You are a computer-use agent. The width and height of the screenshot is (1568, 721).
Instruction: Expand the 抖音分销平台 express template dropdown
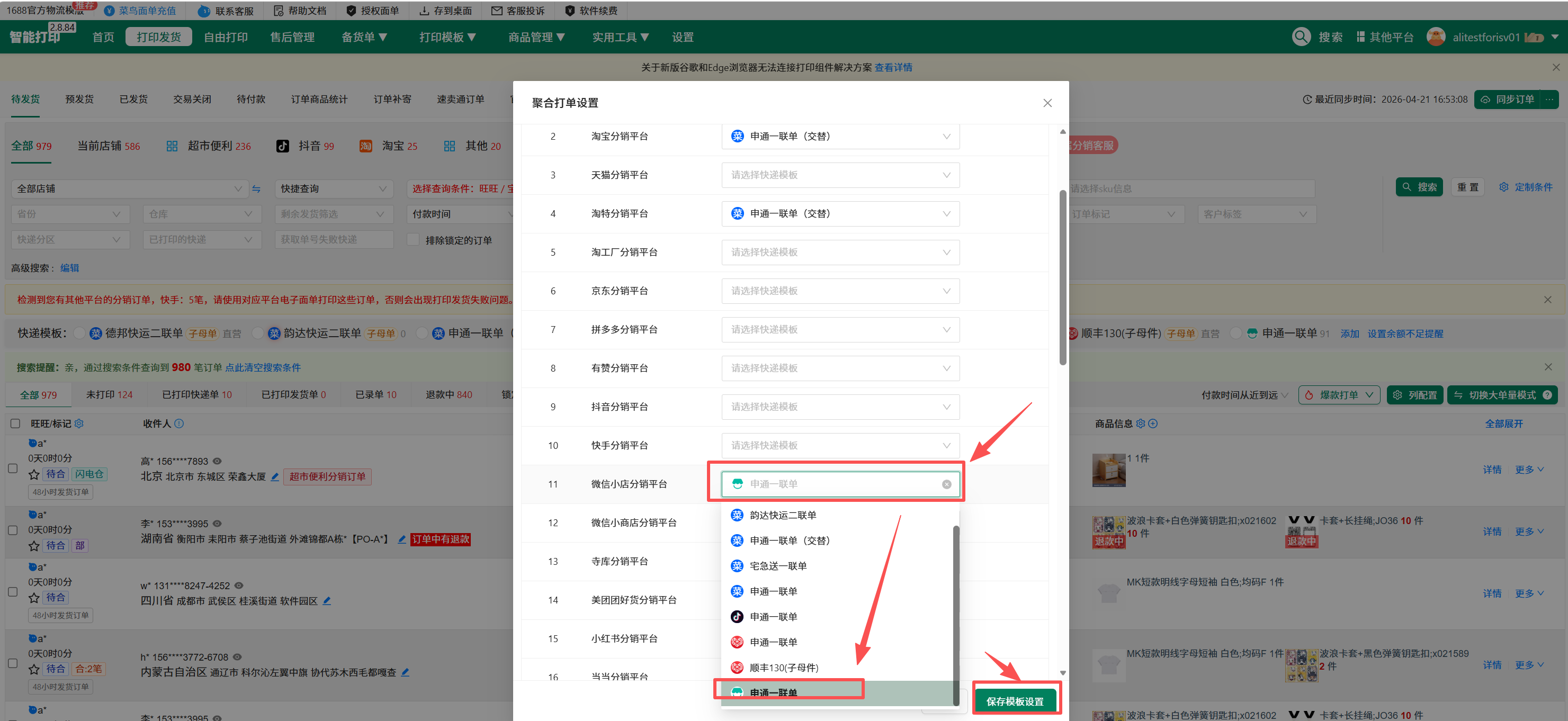[840, 407]
